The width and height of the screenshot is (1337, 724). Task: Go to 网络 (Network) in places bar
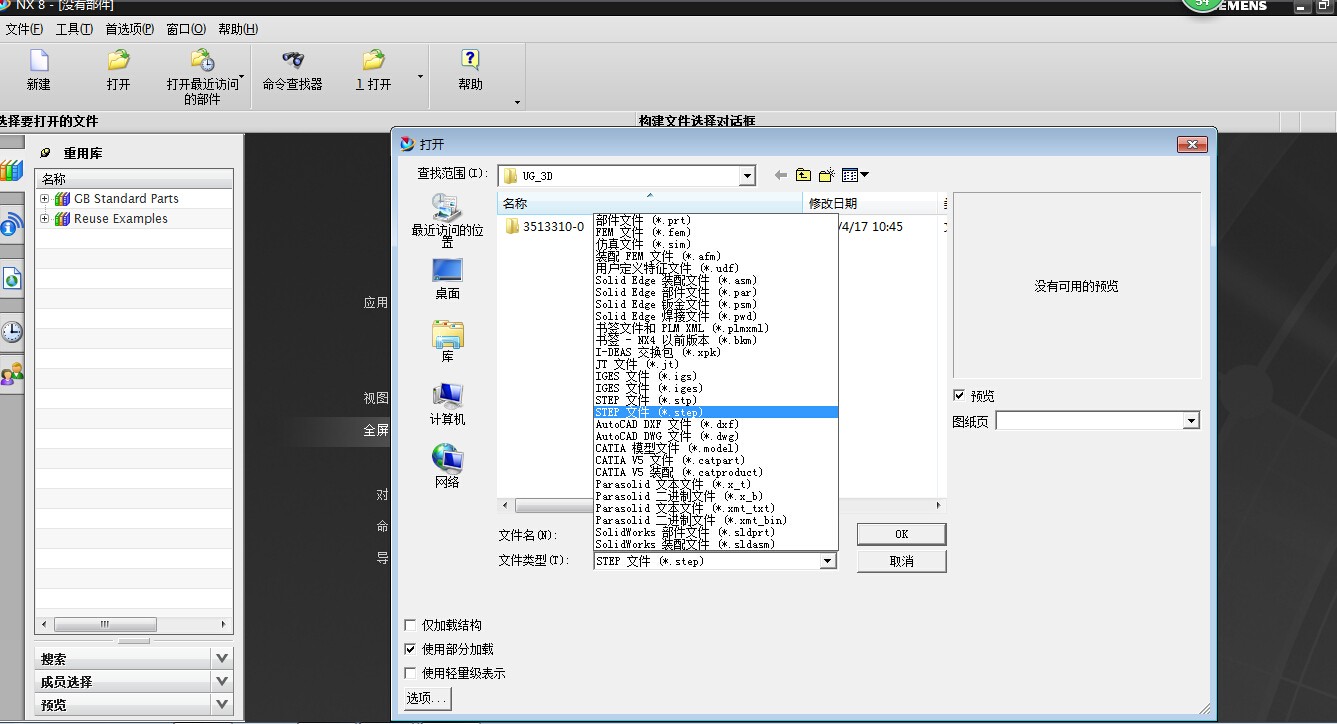(447, 466)
